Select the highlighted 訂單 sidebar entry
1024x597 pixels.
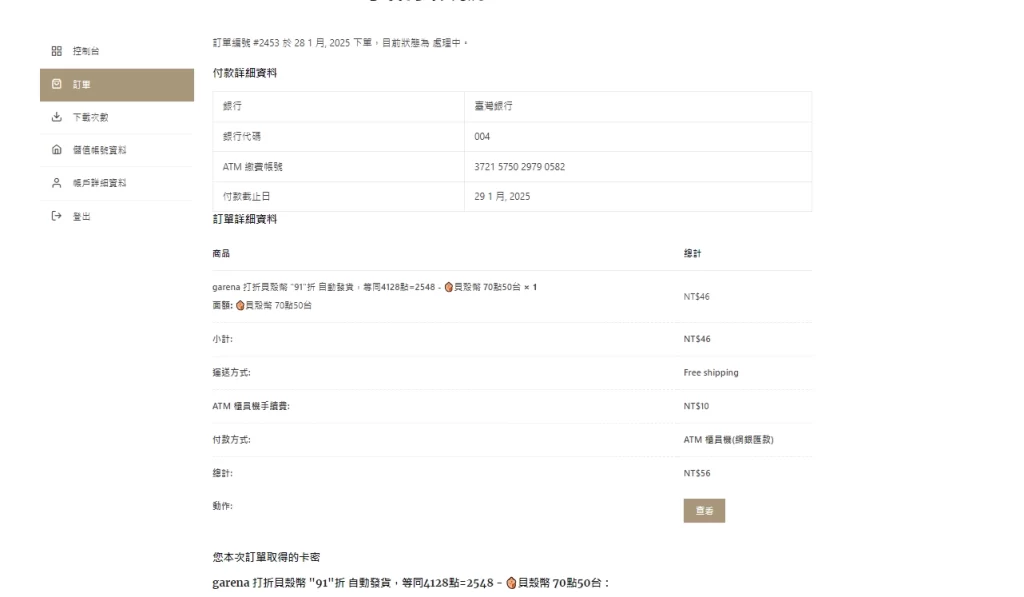(82, 84)
